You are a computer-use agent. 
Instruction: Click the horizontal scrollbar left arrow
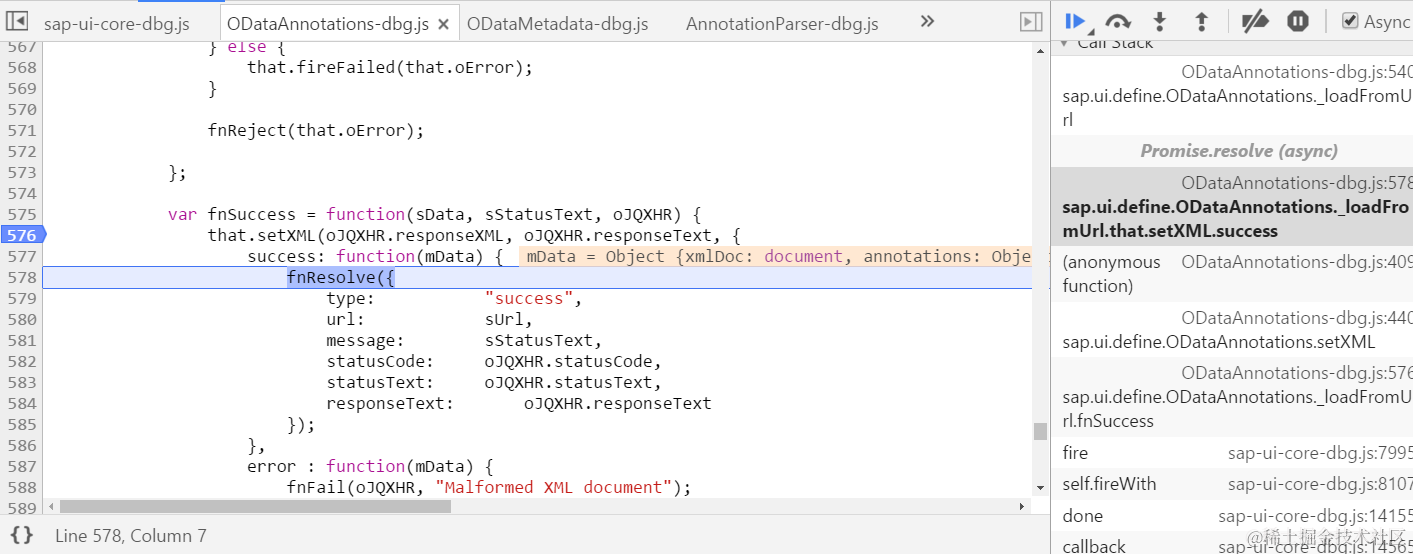51,506
